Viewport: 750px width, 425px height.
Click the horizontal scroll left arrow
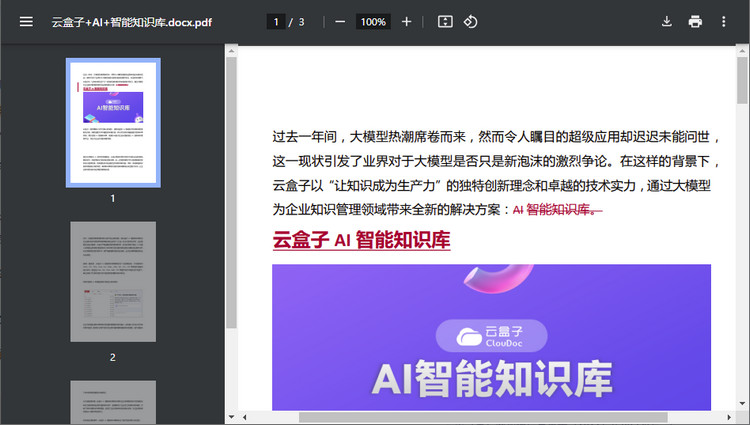[x=244, y=417]
